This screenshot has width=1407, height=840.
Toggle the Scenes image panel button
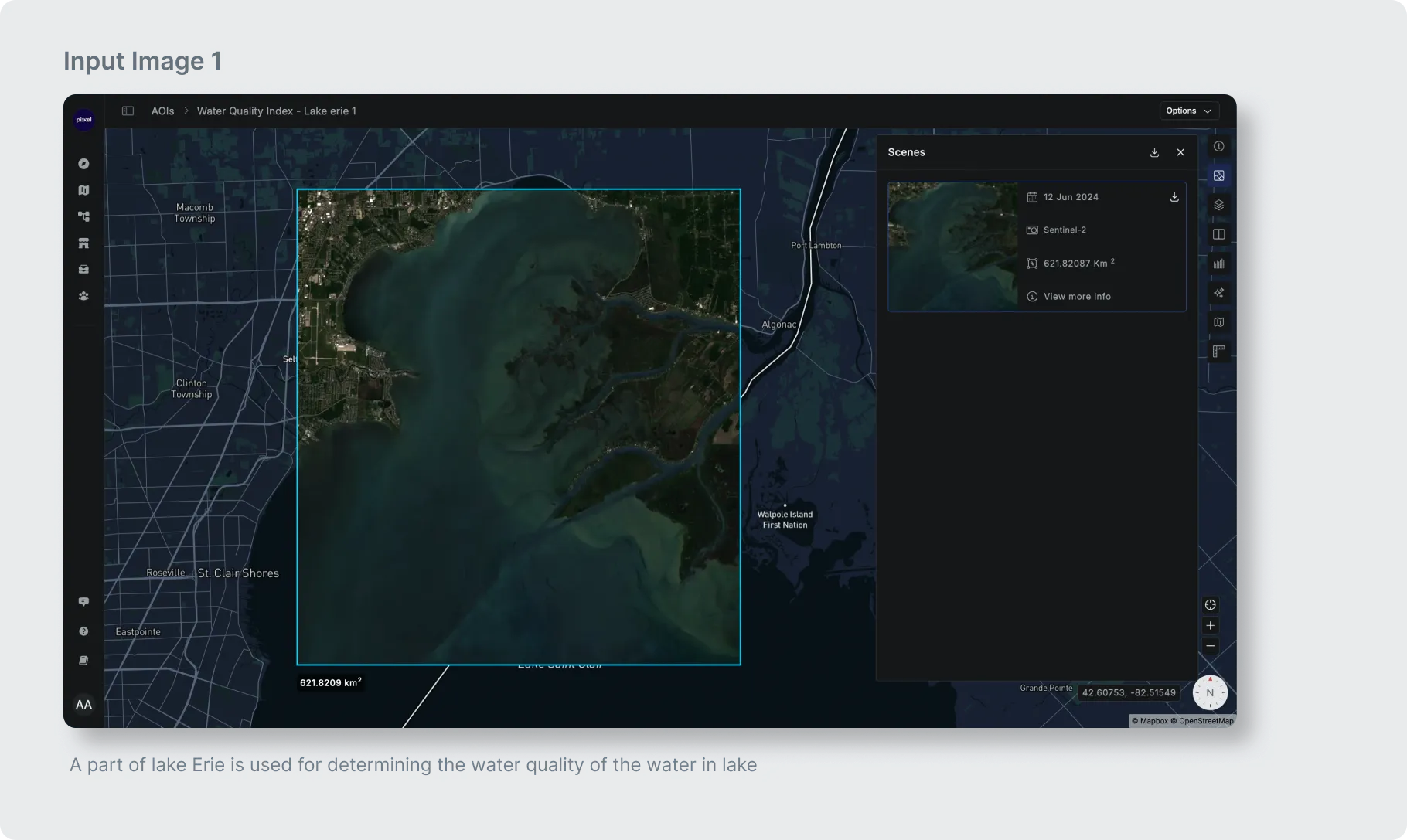coord(1218,175)
